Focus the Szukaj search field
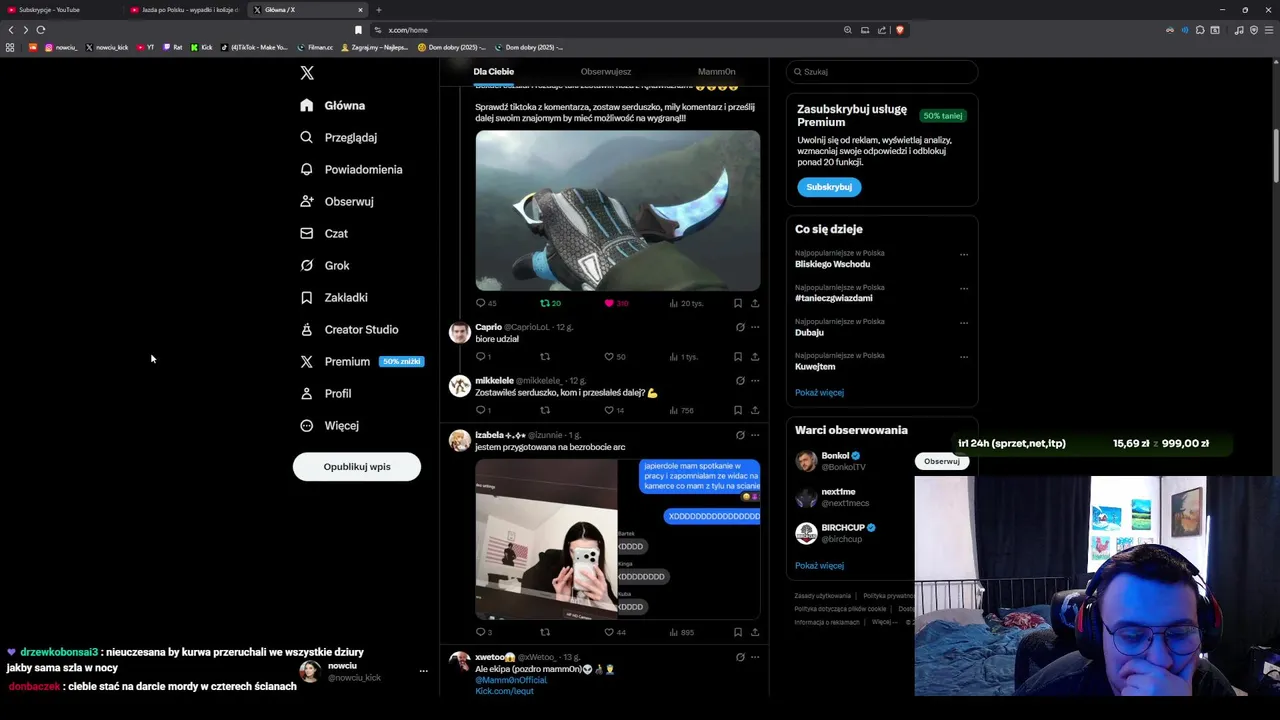This screenshot has width=1280, height=720. click(882, 72)
